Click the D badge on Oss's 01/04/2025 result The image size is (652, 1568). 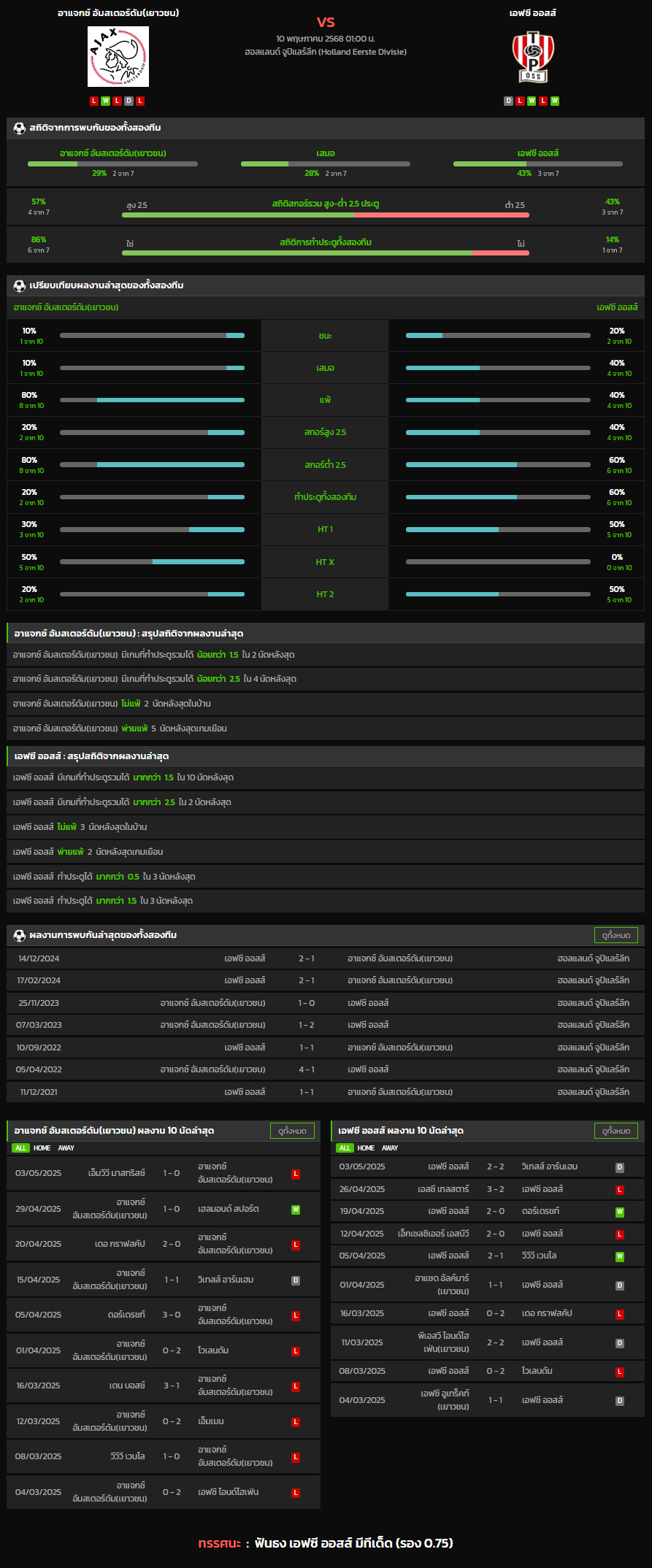pos(620,1285)
